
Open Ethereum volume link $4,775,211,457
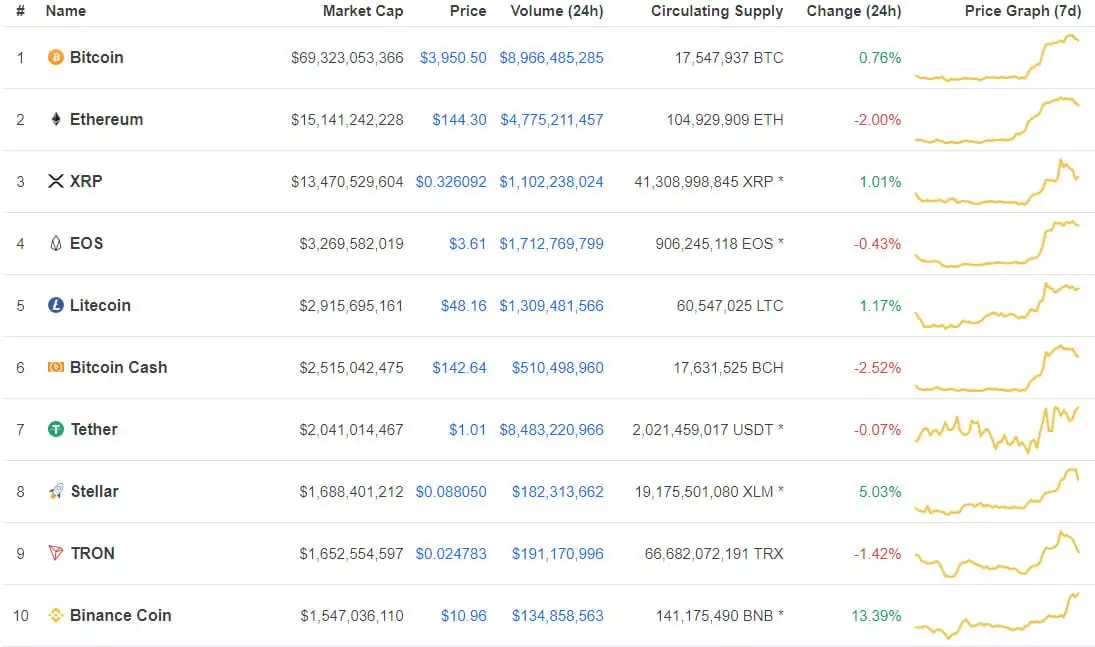click(551, 119)
